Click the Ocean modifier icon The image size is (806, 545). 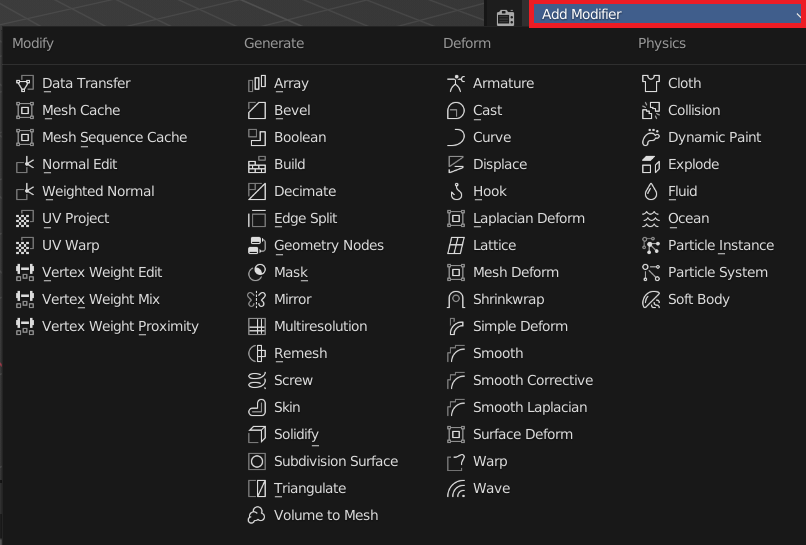651,219
